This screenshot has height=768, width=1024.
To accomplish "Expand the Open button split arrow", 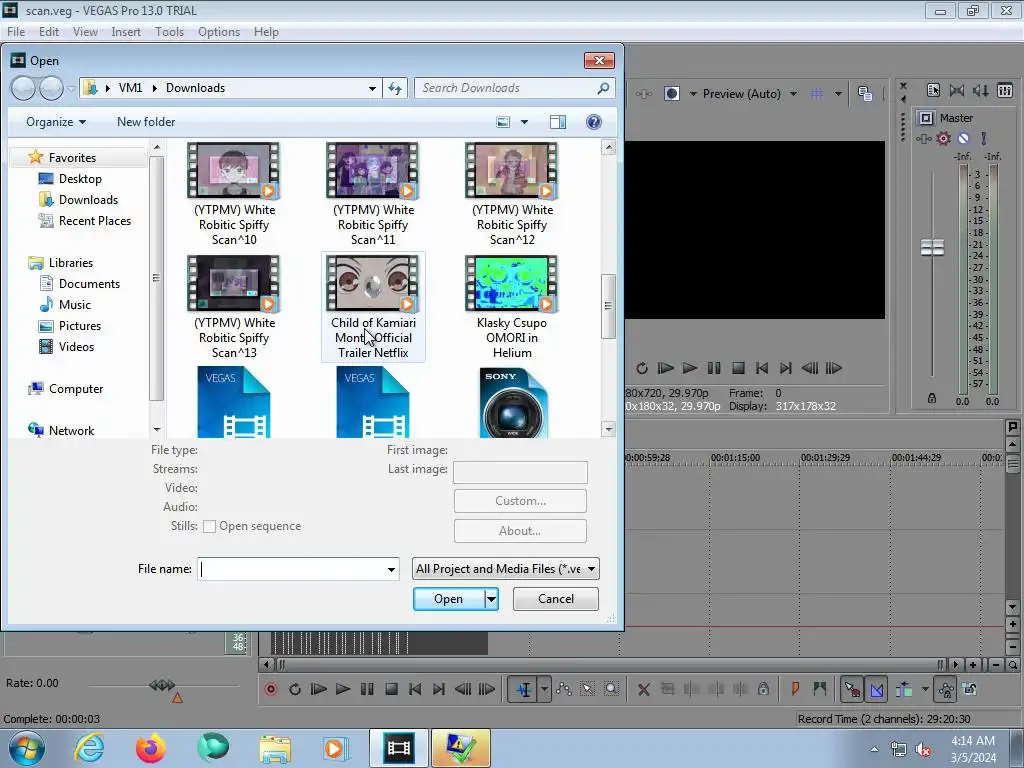I will click(491, 599).
